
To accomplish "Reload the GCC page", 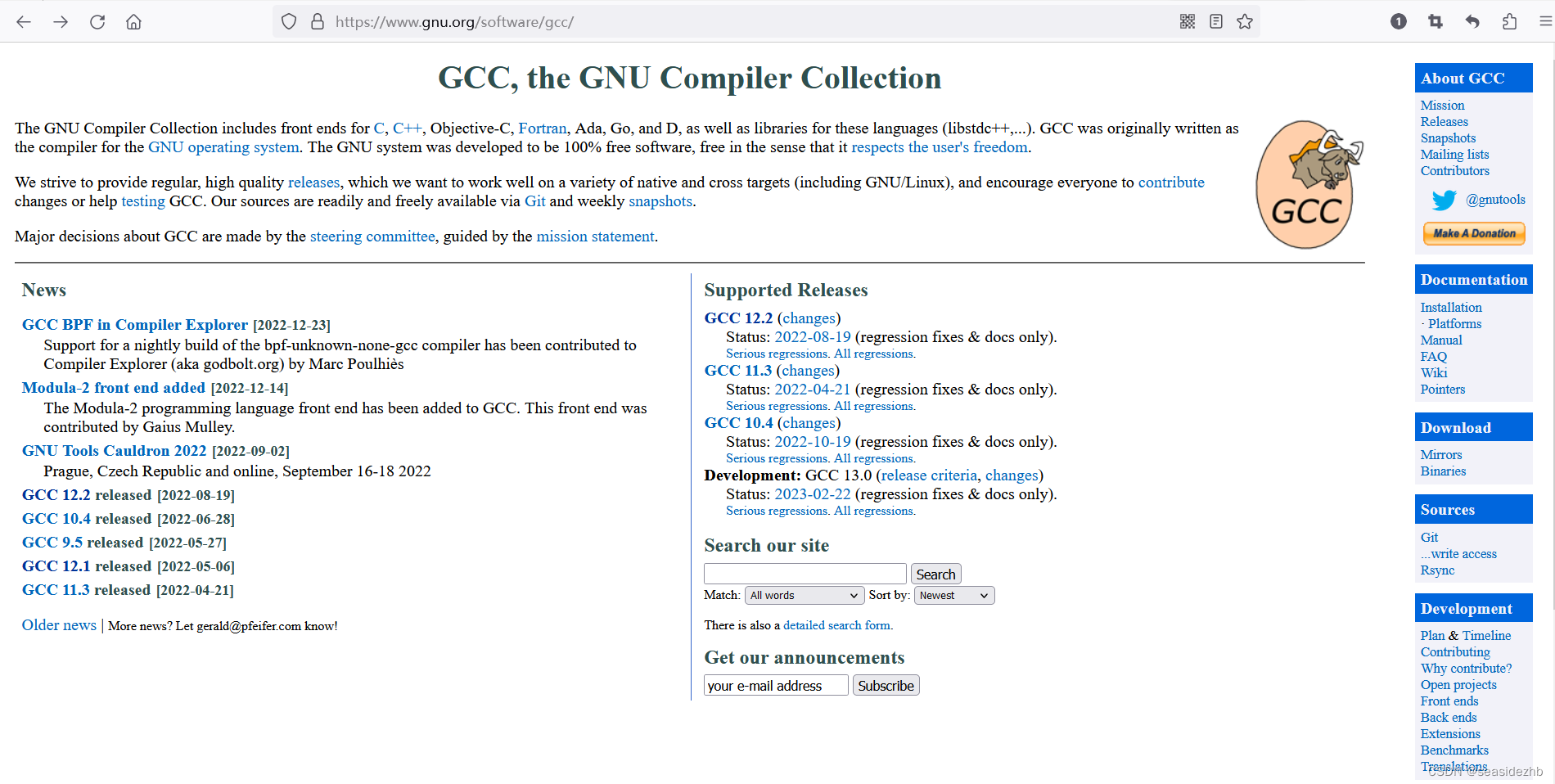I will [97, 21].
